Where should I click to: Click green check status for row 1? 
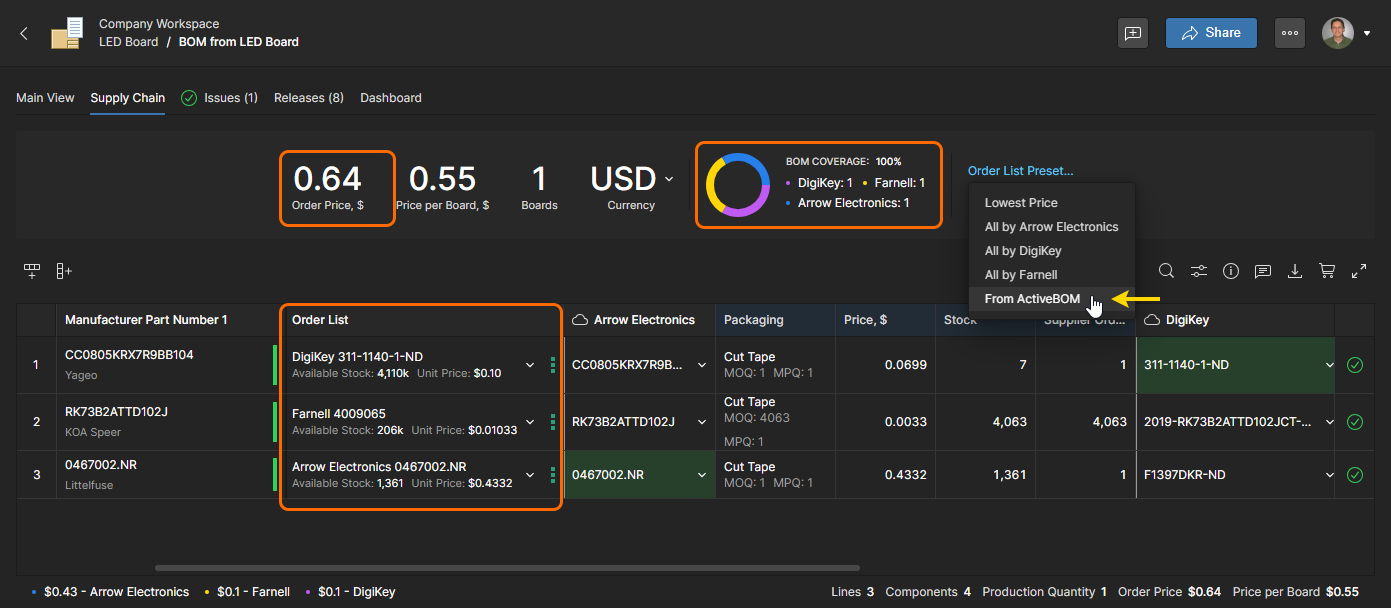1355,365
